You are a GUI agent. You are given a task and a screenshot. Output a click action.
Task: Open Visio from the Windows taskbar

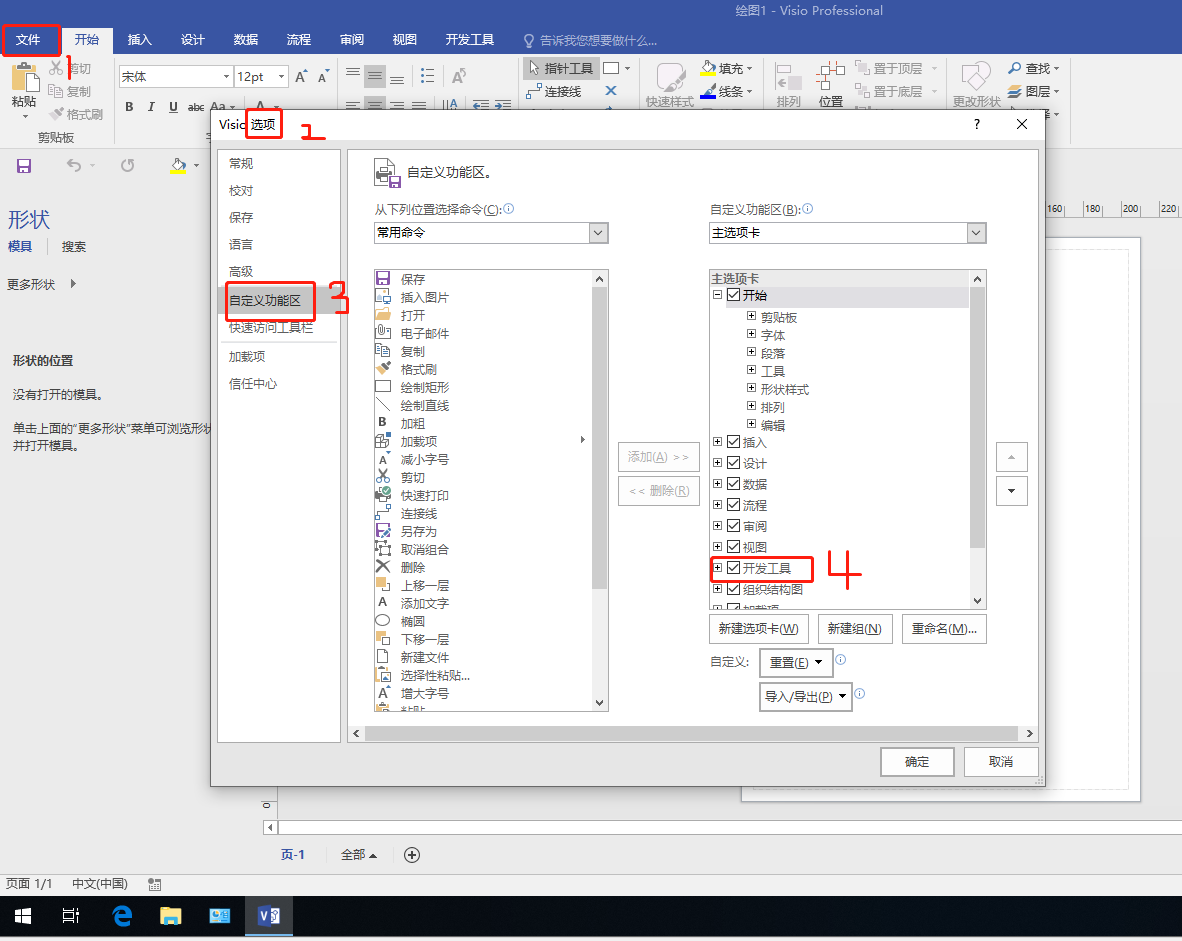269,916
